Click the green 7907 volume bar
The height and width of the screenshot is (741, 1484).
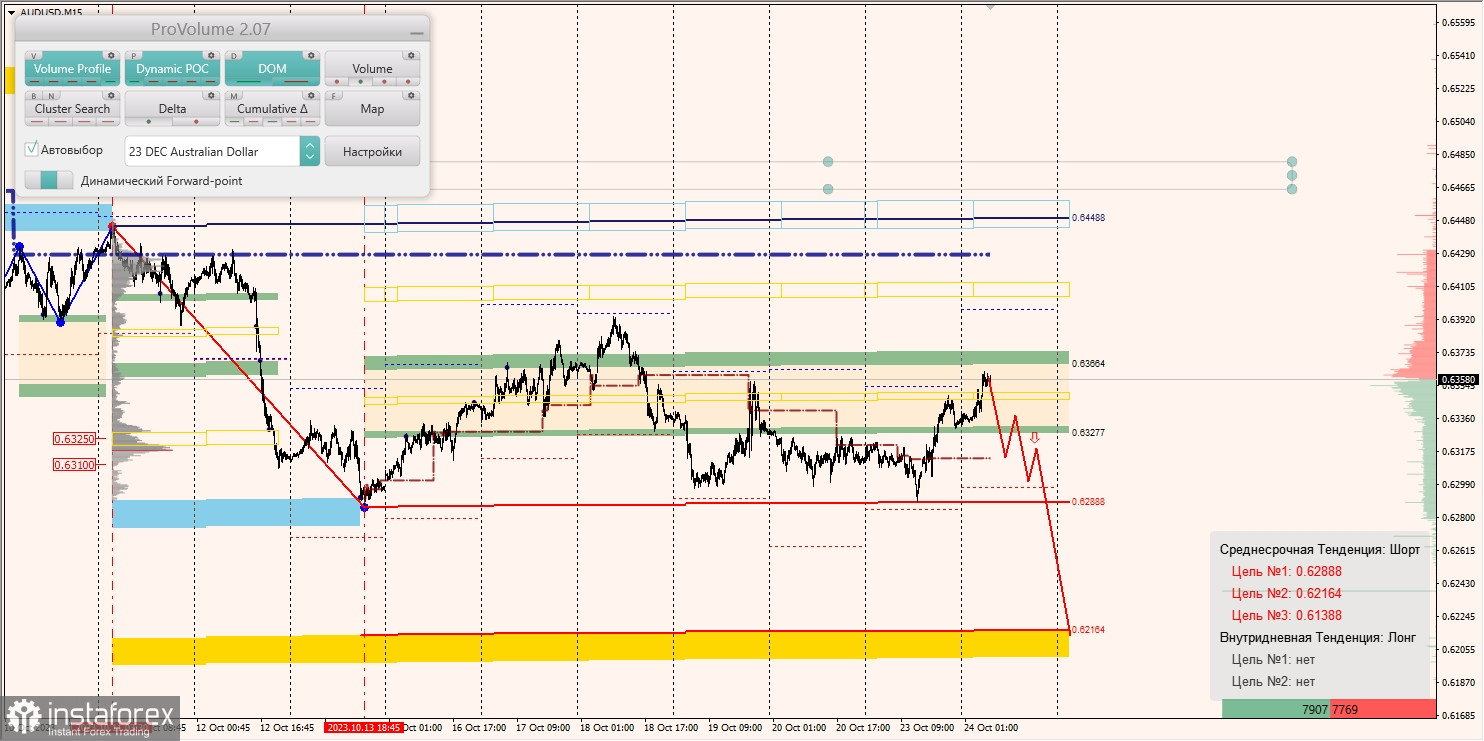(1276, 709)
